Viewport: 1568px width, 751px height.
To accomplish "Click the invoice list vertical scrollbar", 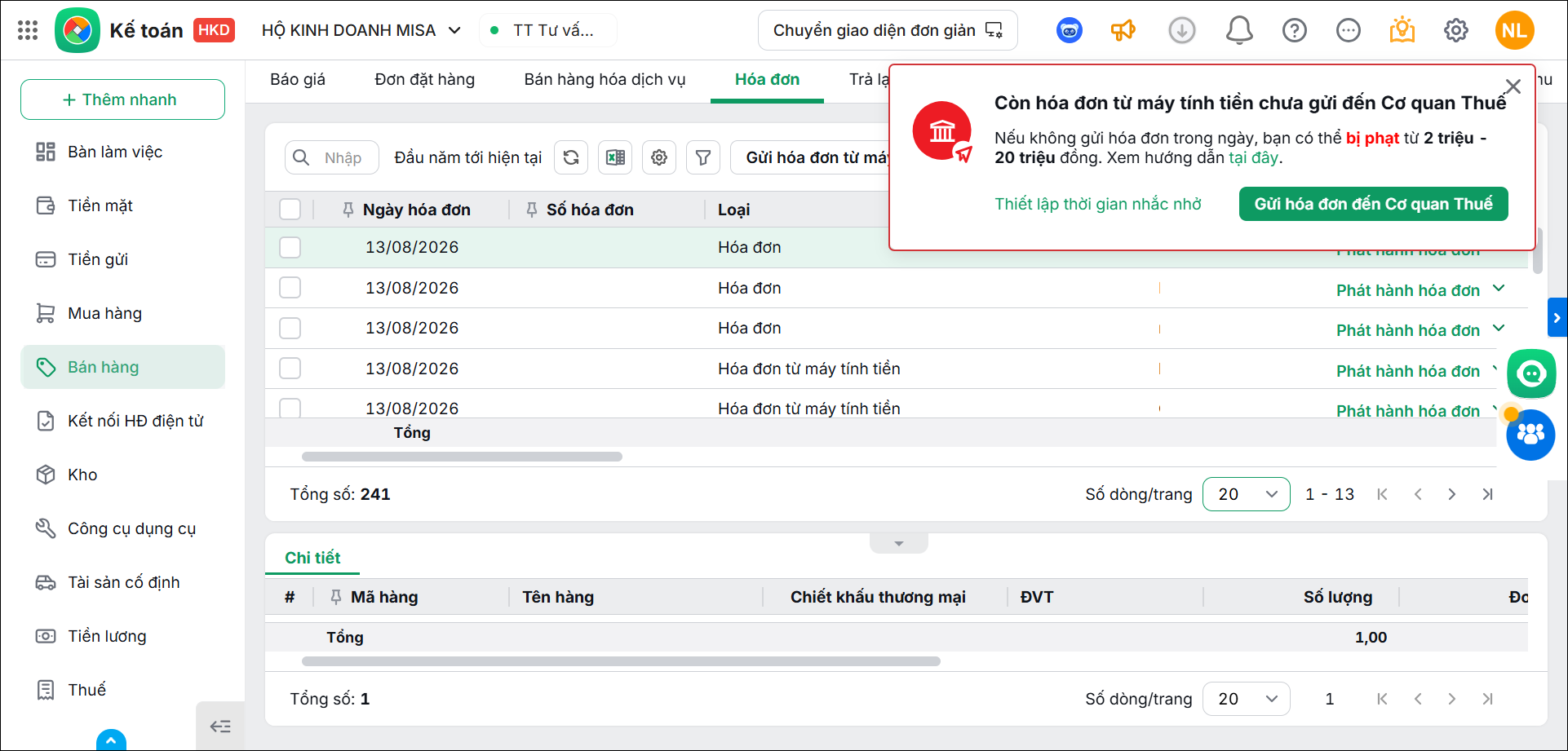I will [x=1538, y=250].
